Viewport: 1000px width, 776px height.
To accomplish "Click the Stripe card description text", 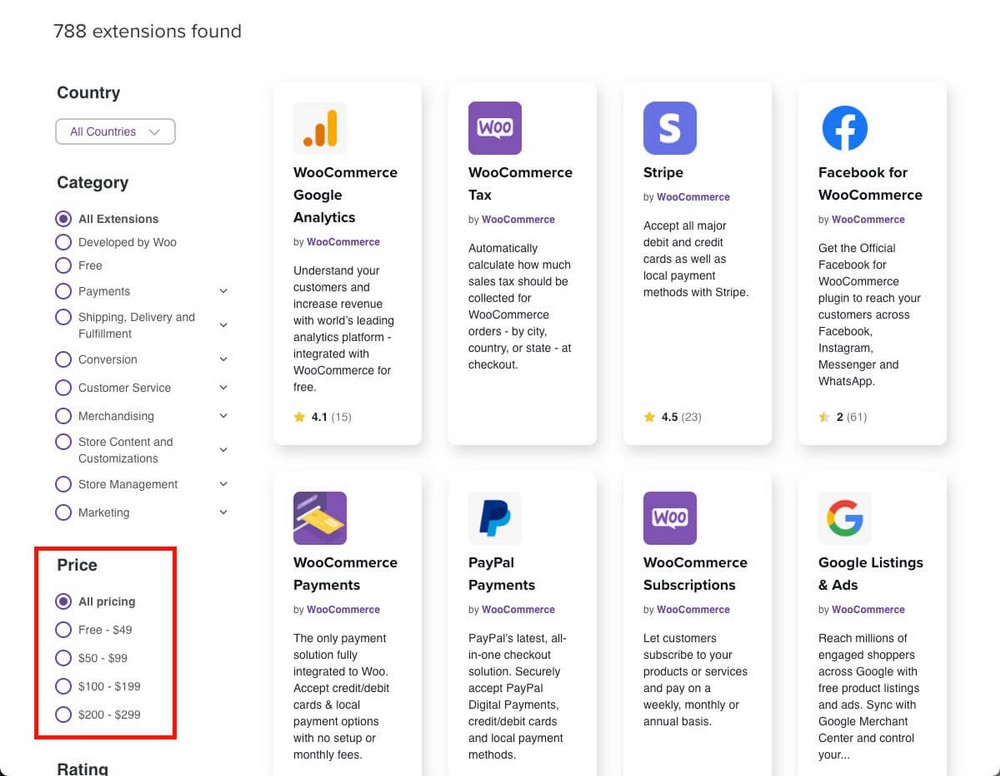I will [696, 259].
